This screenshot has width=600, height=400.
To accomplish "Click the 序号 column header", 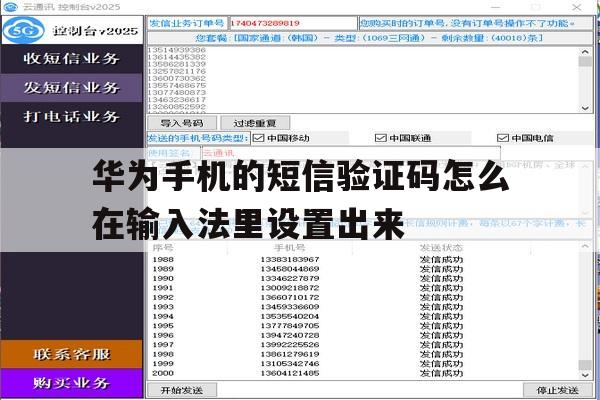I will 163,248.
